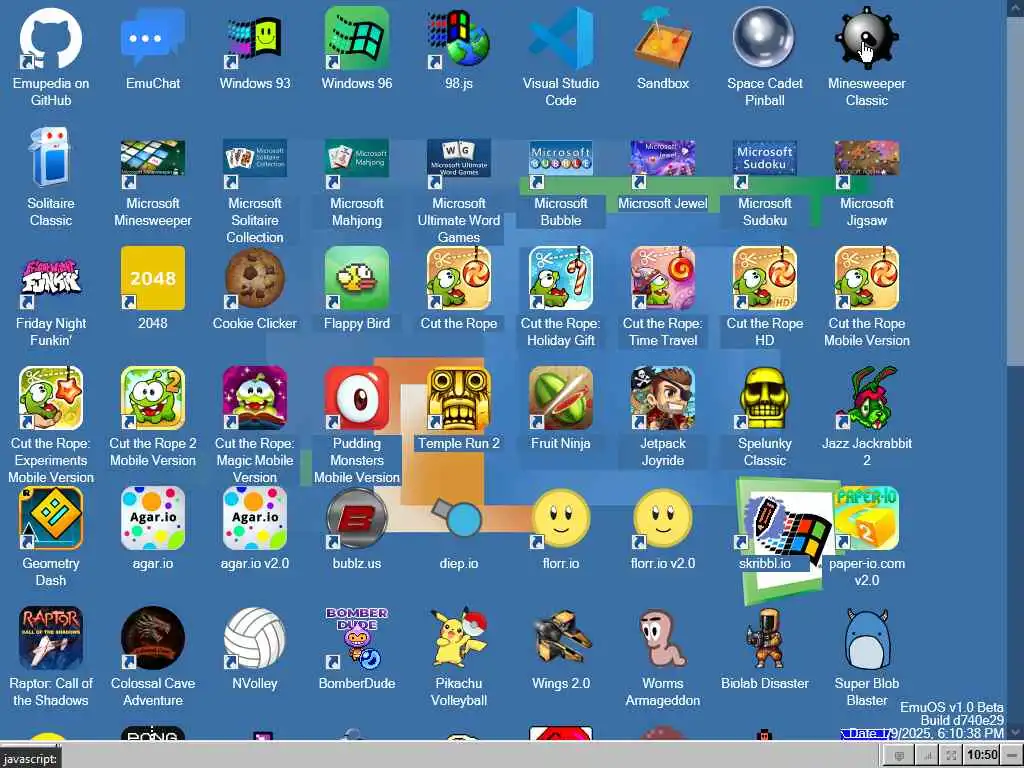Click the scrollbar down arrow
The image size is (1024, 768).
1015,731
